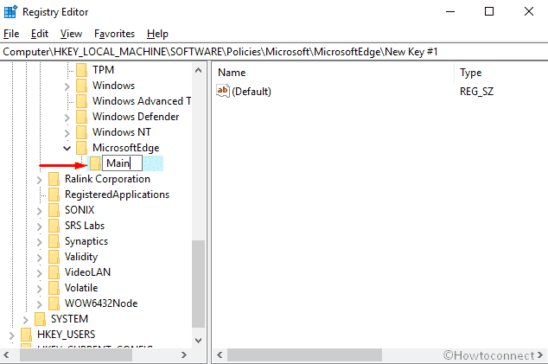Expand the Windows Defender key
548x364 pixels.
click(x=67, y=117)
